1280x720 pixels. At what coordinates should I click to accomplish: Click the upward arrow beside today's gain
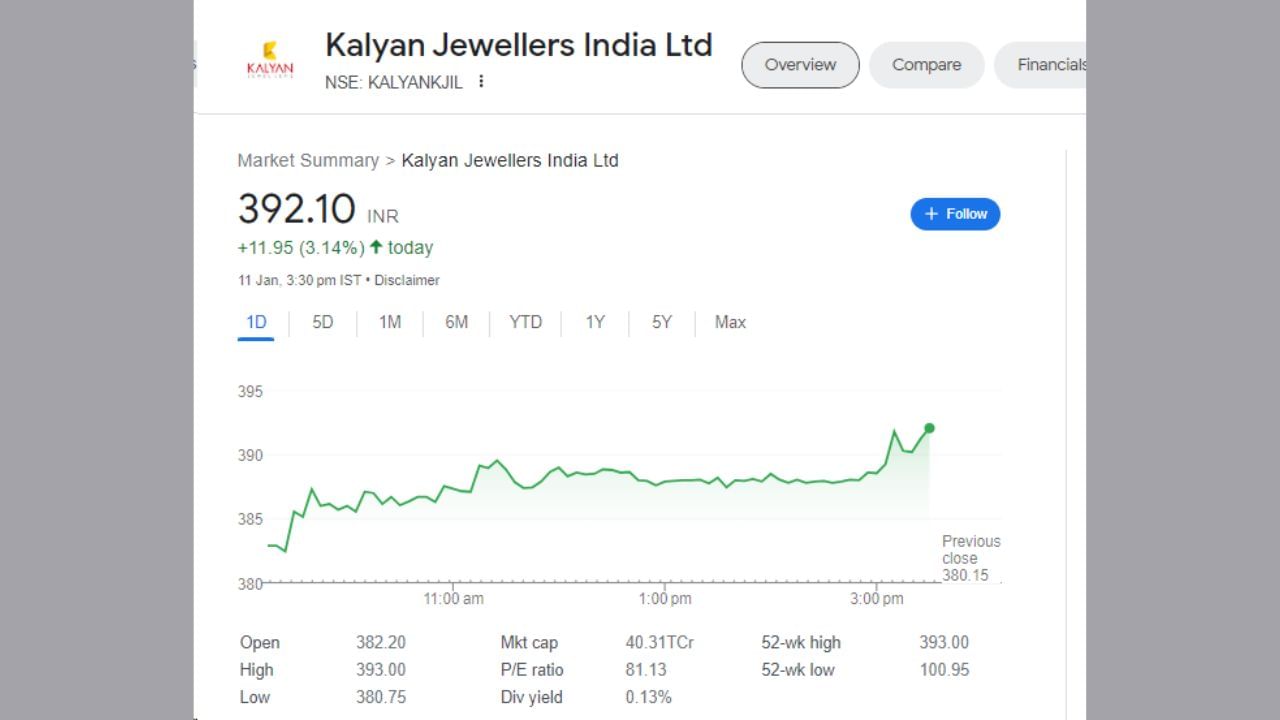click(375, 247)
